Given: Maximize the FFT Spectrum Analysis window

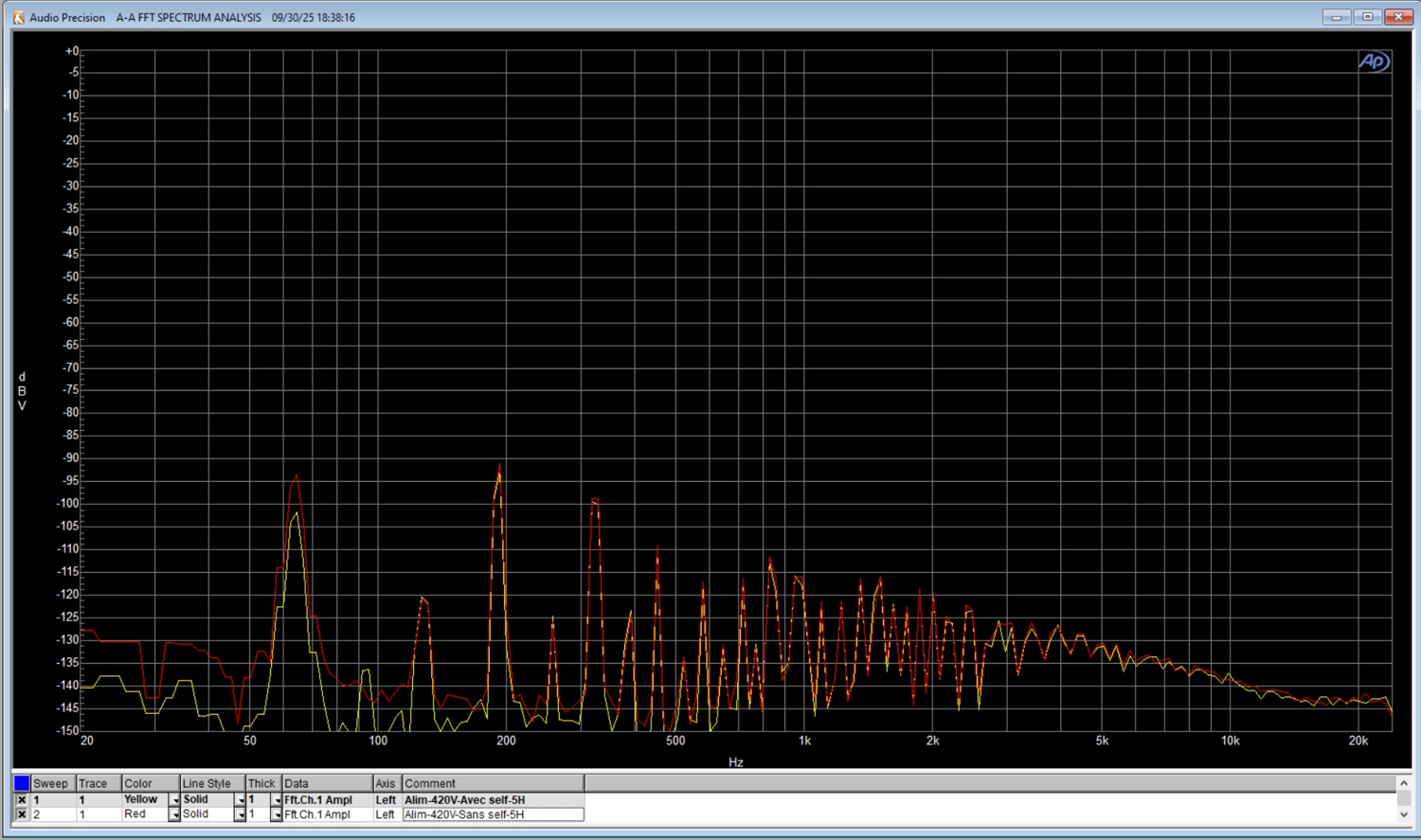Looking at the screenshot, I should point(1367,17).
